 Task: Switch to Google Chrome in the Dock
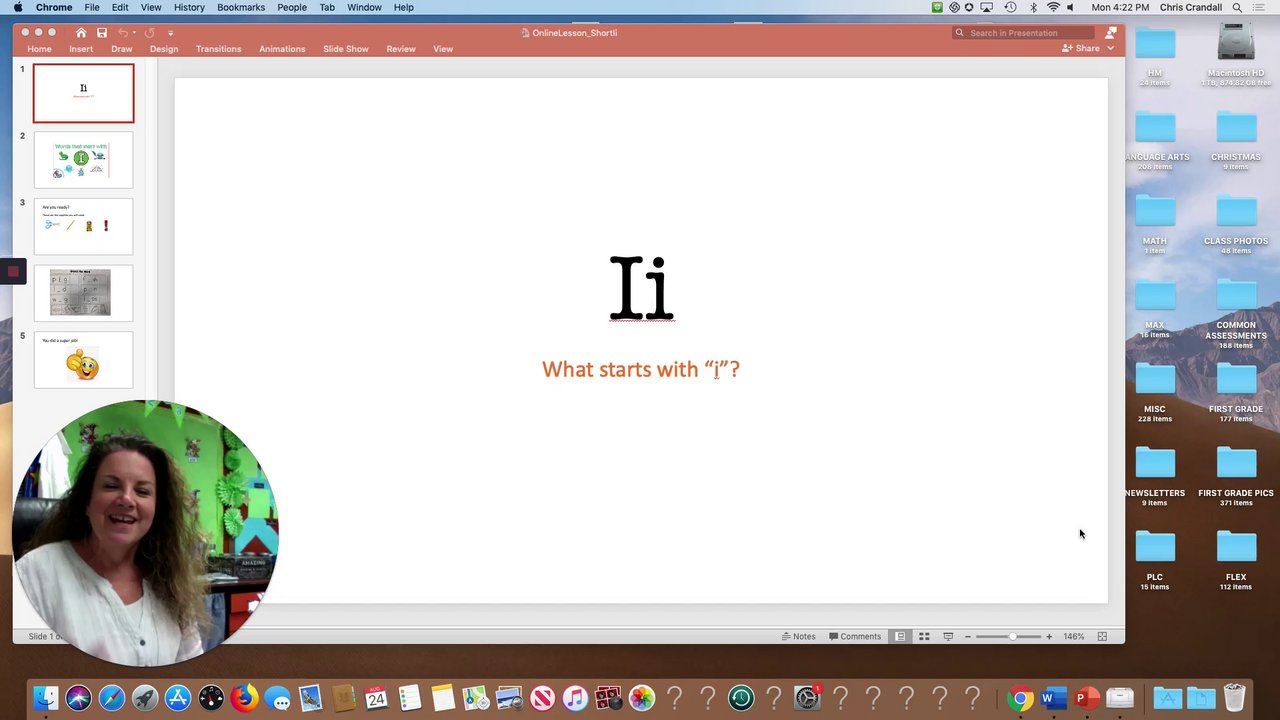tap(1020, 698)
